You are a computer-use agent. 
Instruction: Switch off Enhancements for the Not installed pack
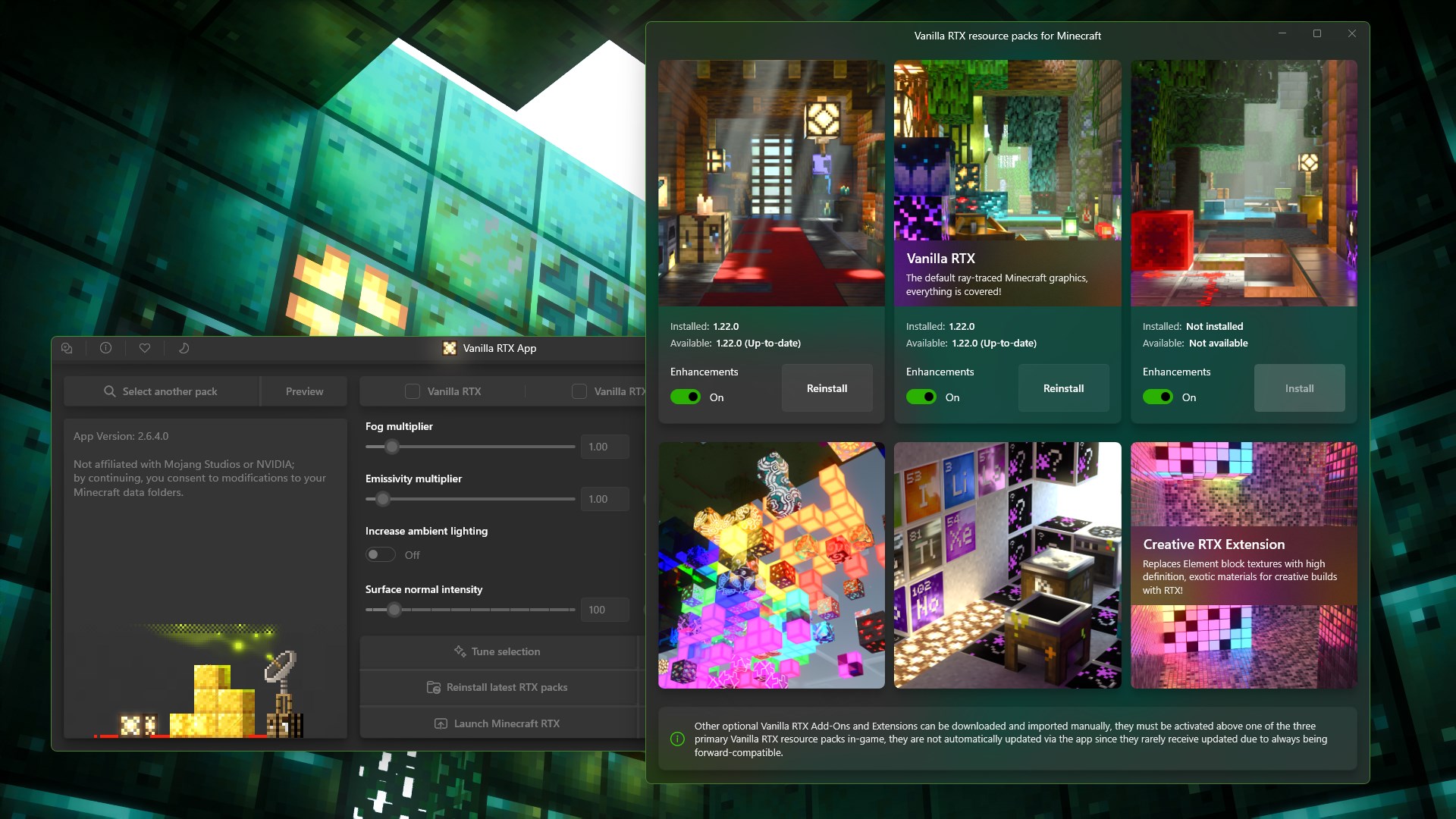tap(1157, 396)
